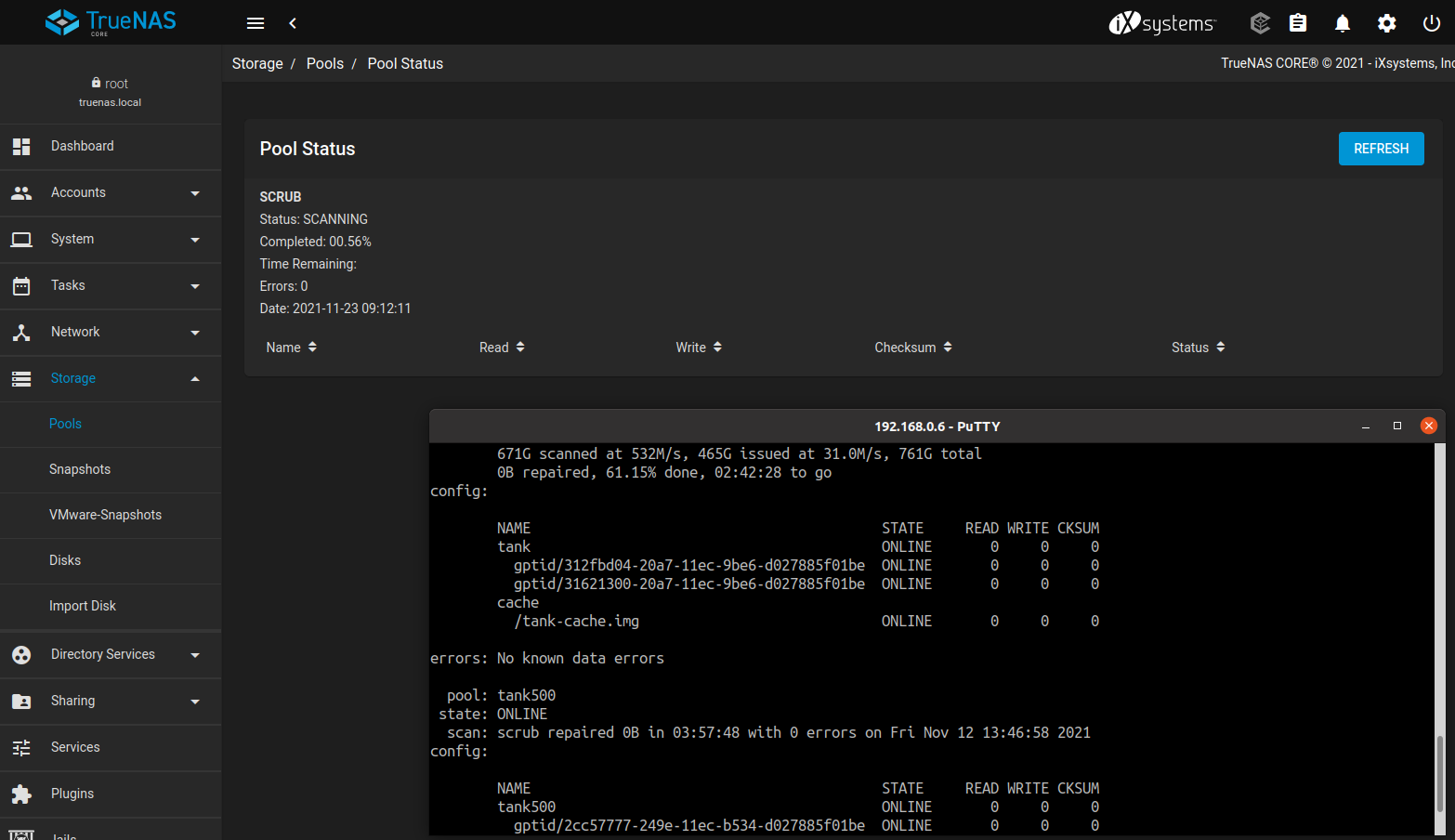Viewport: 1455px width, 840px height.
Task: Open Import Disk menu item
Action: pyautogui.click(x=111, y=607)
